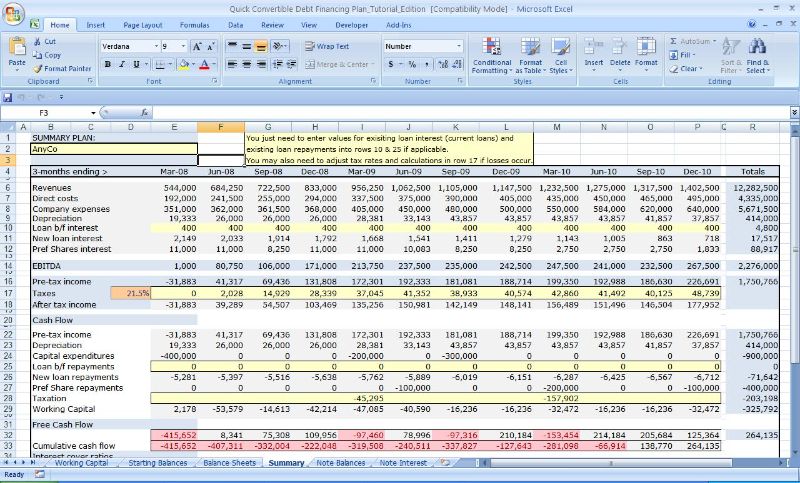Click the Cell Styles icon
This screenshot has width=800, height=483.
560,48
